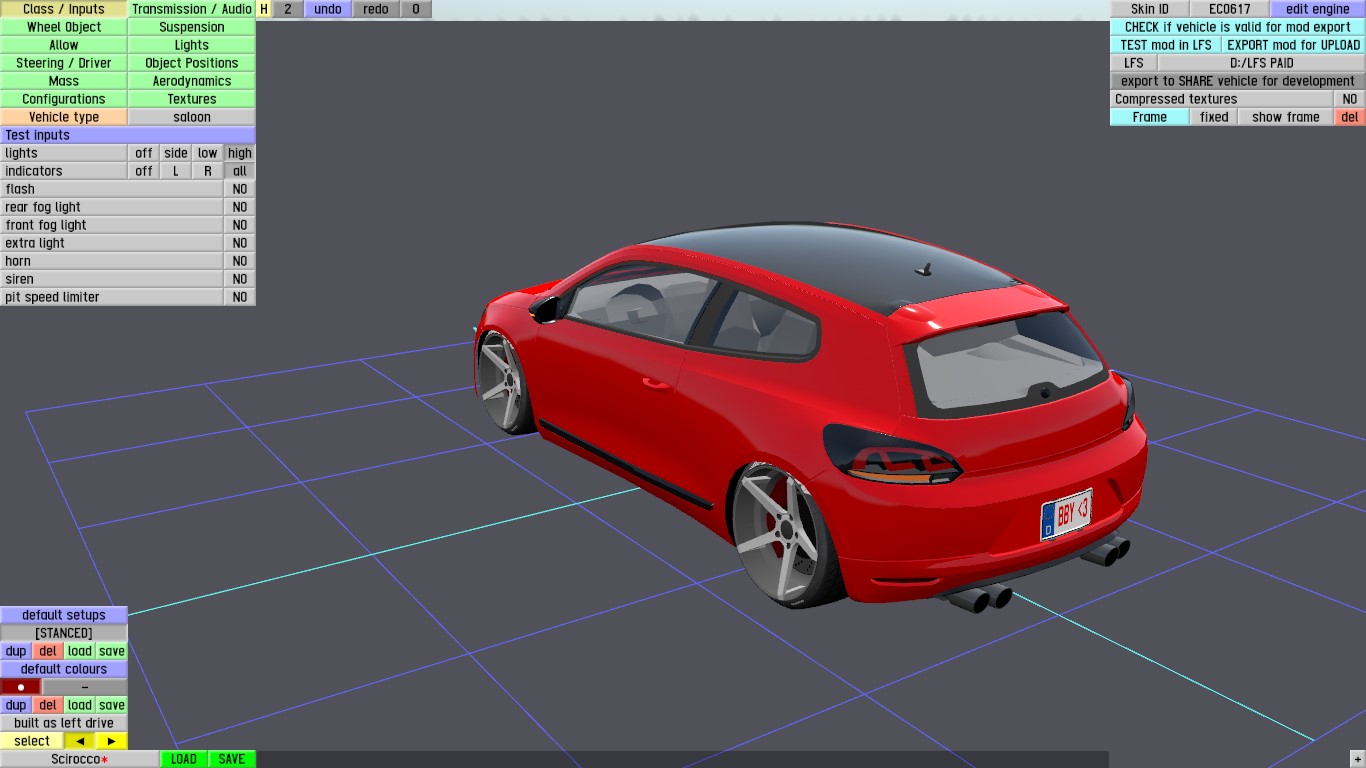Click the LFS folder button

[x=1134, y=63]
